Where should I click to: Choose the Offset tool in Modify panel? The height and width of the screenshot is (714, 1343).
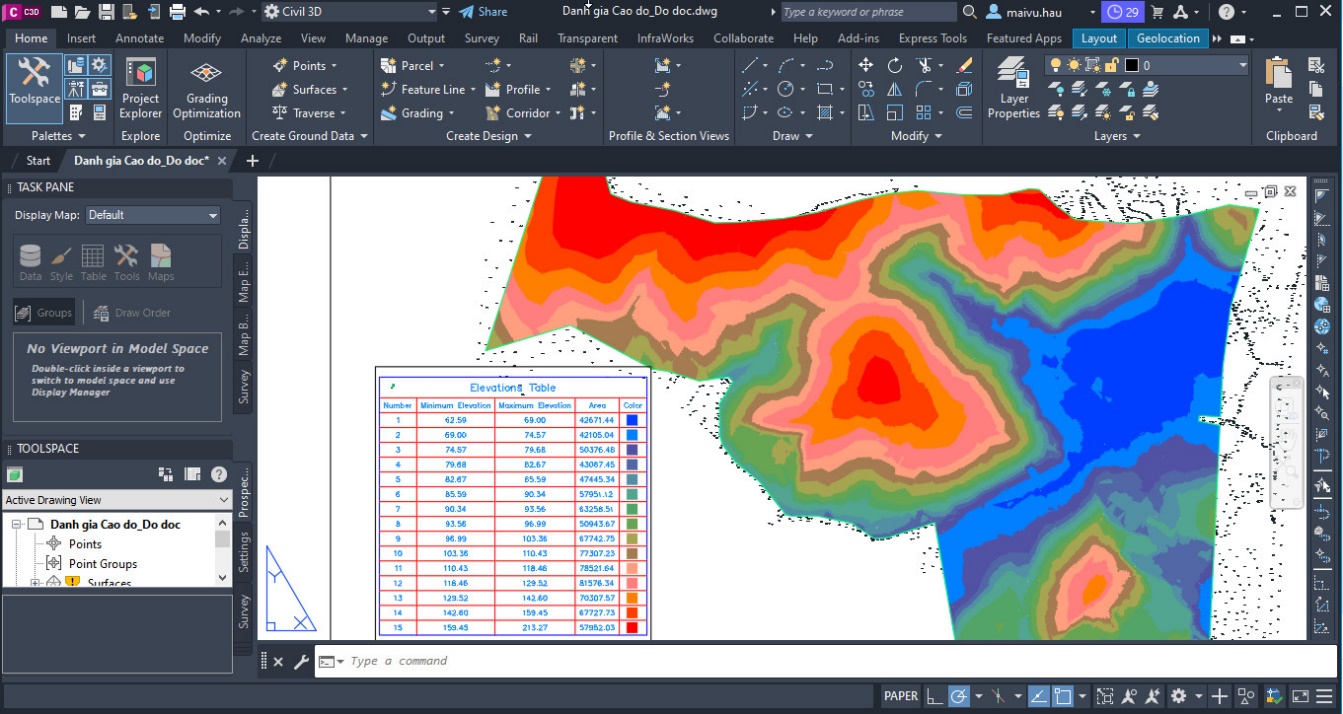point(964,113)
